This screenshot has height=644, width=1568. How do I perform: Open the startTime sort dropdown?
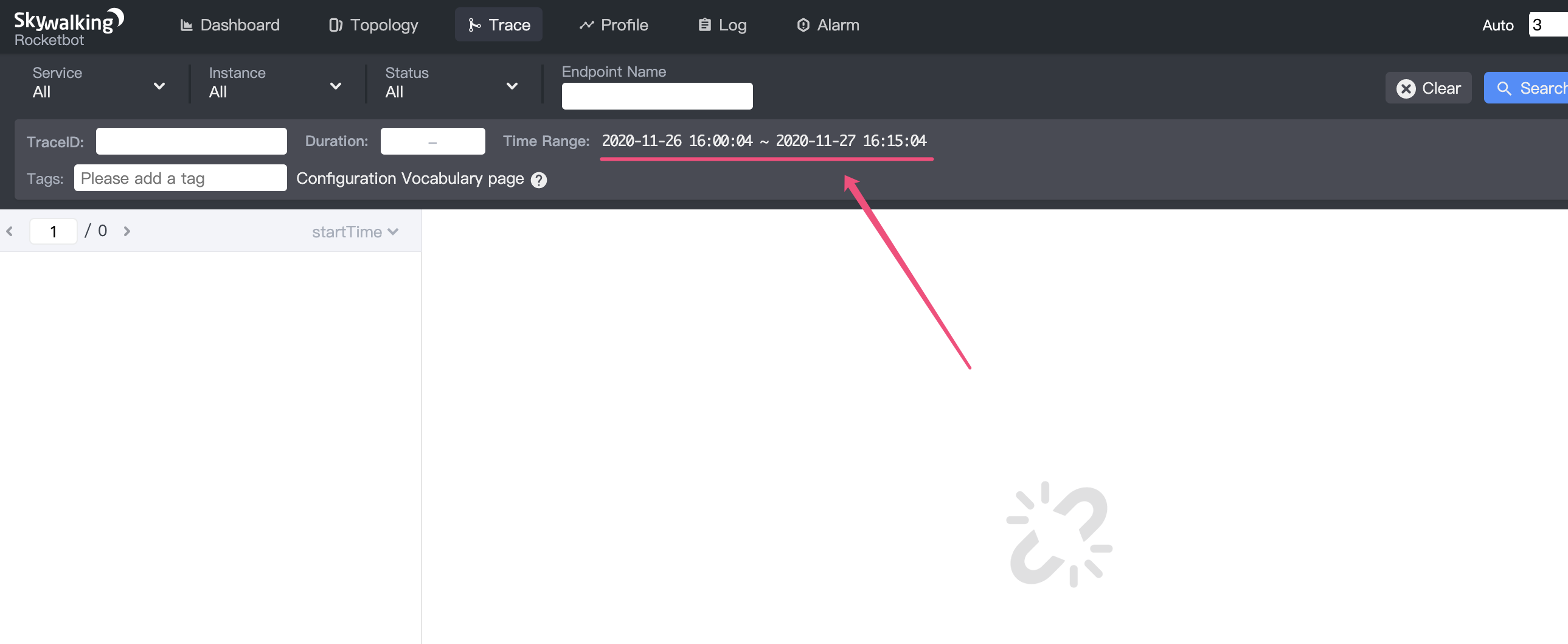(x=355, y=232)
